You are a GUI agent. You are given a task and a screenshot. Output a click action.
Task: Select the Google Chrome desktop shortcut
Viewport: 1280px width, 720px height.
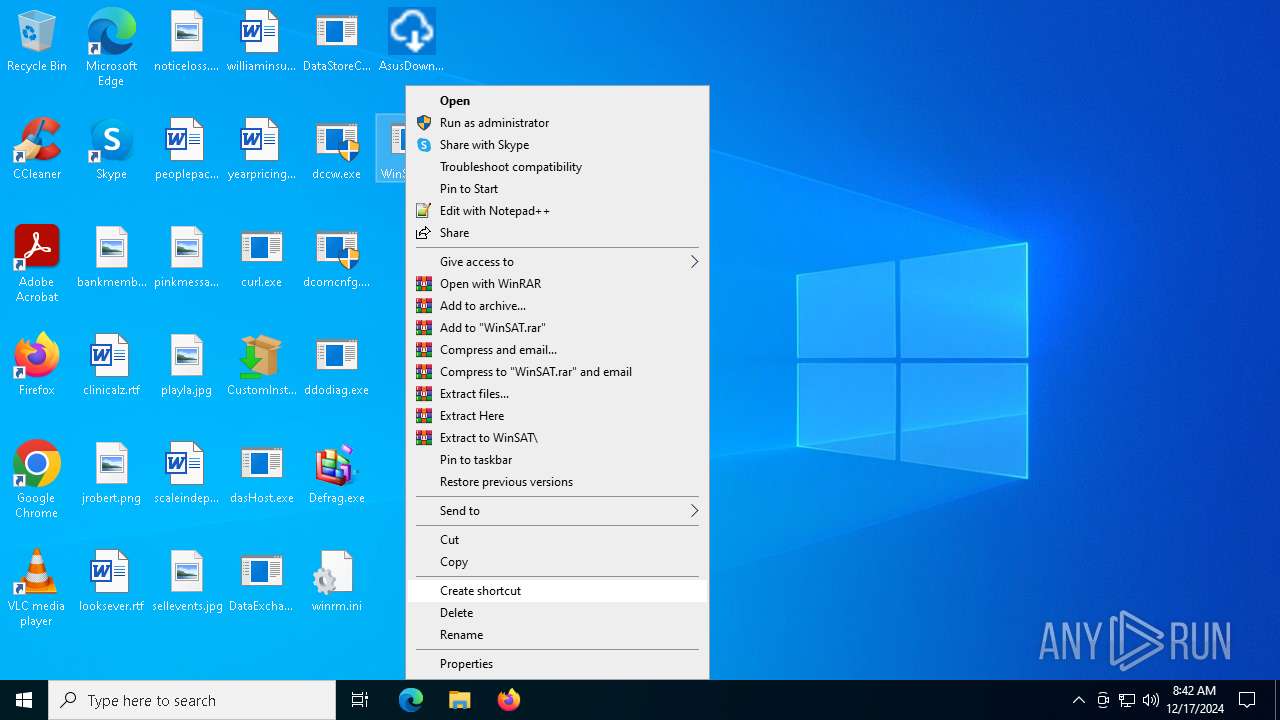tap(37, 480)
